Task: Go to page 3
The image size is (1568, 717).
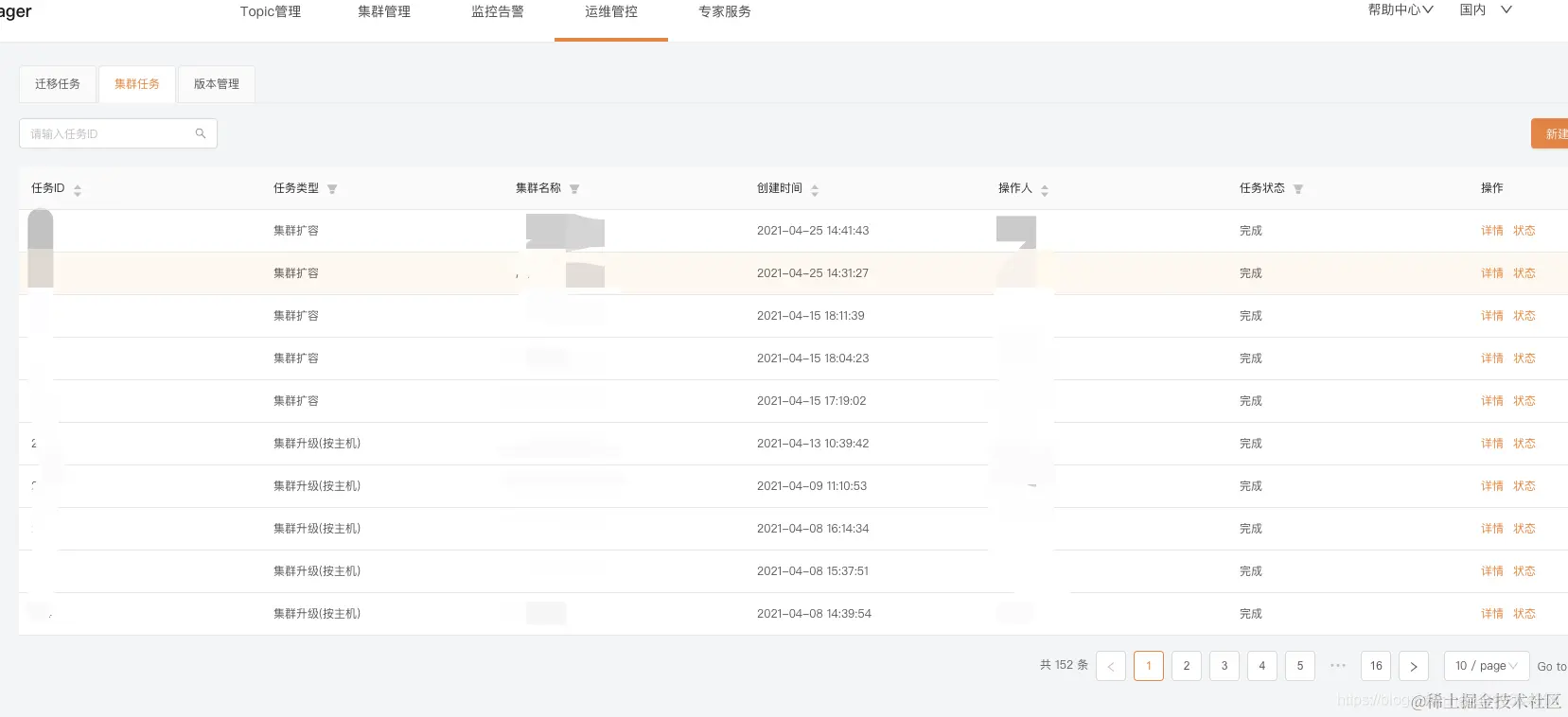Action: click(x=1224, y=666)
